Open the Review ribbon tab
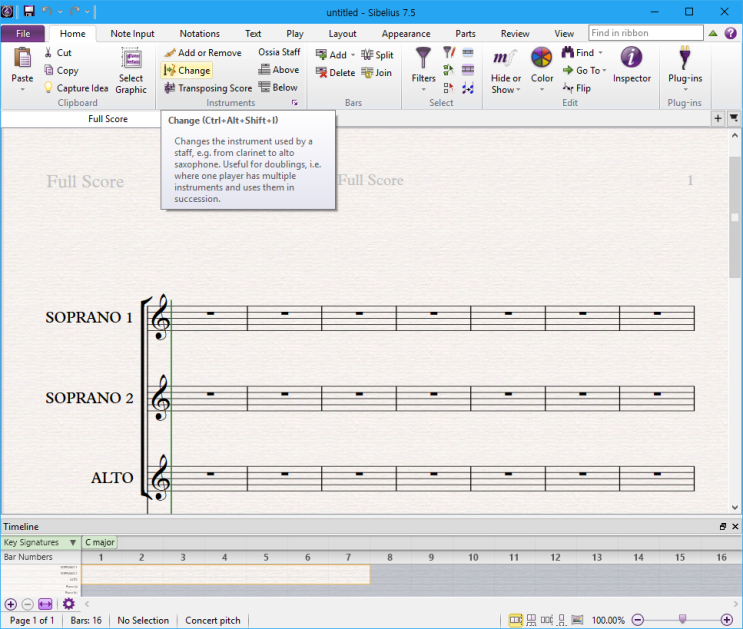Screen dimensions: 743x629 [515, 34]
